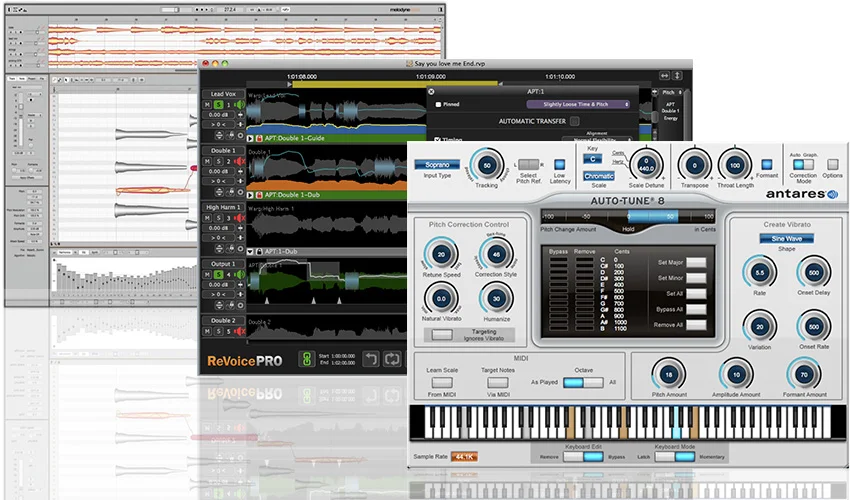Click the Set Minor button
The image size is (850, 500).
(x=696, y=278)
